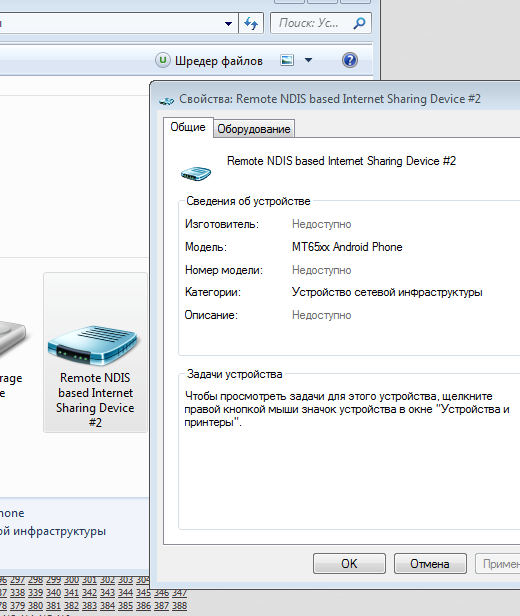520x616 pixels.
Task: Click the Изготовитель: label
Action: pos(222,224)
